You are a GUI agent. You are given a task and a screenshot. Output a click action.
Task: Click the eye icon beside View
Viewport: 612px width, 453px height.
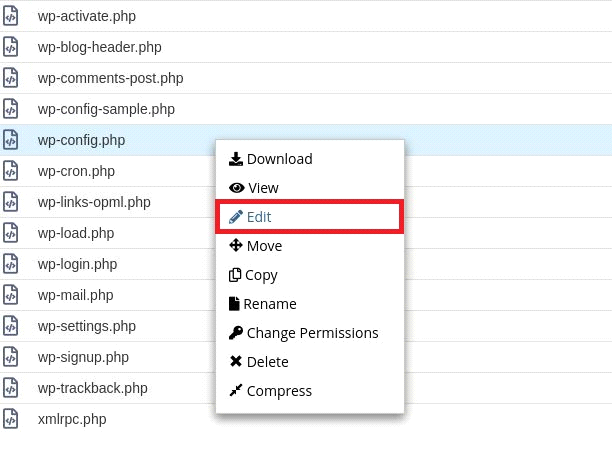[237, 188]
